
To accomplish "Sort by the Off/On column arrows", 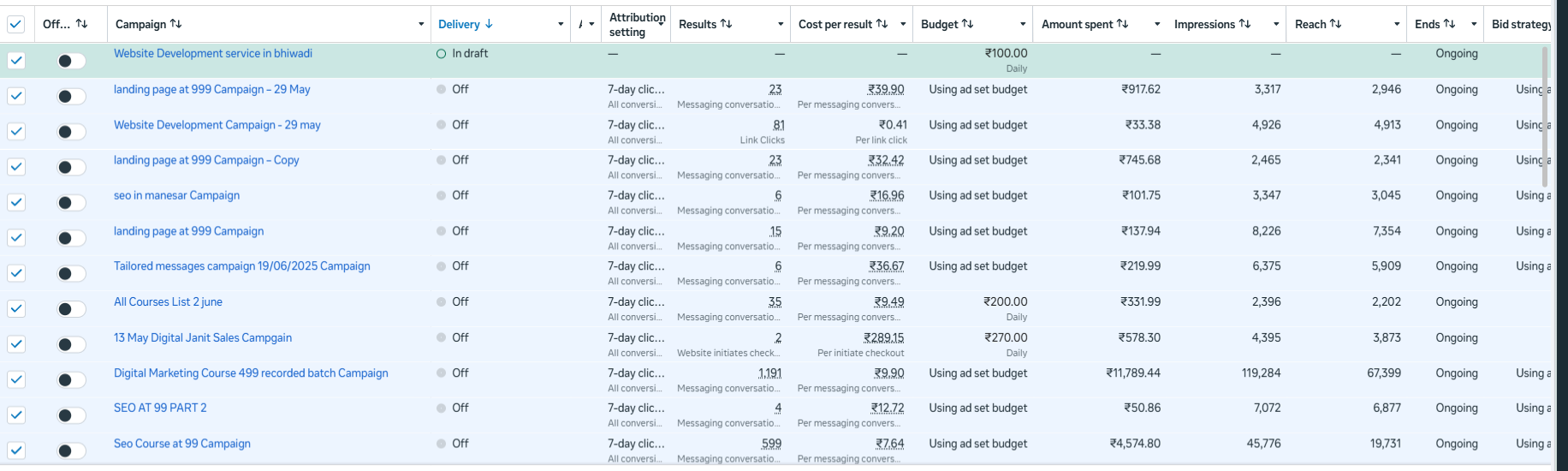I will 82,24.
